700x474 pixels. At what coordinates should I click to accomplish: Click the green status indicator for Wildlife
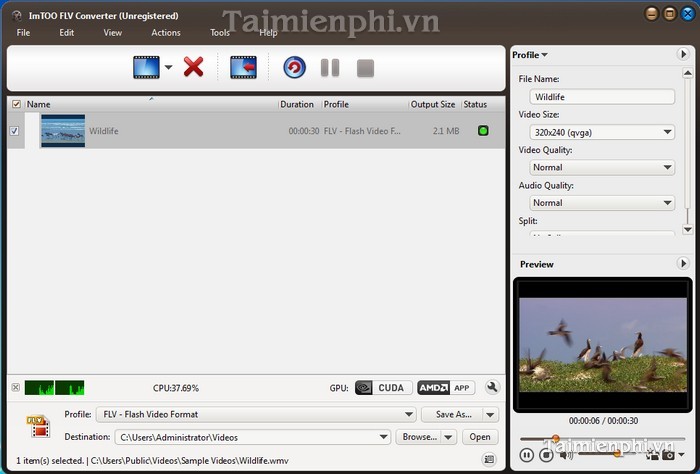coord(483,130)
